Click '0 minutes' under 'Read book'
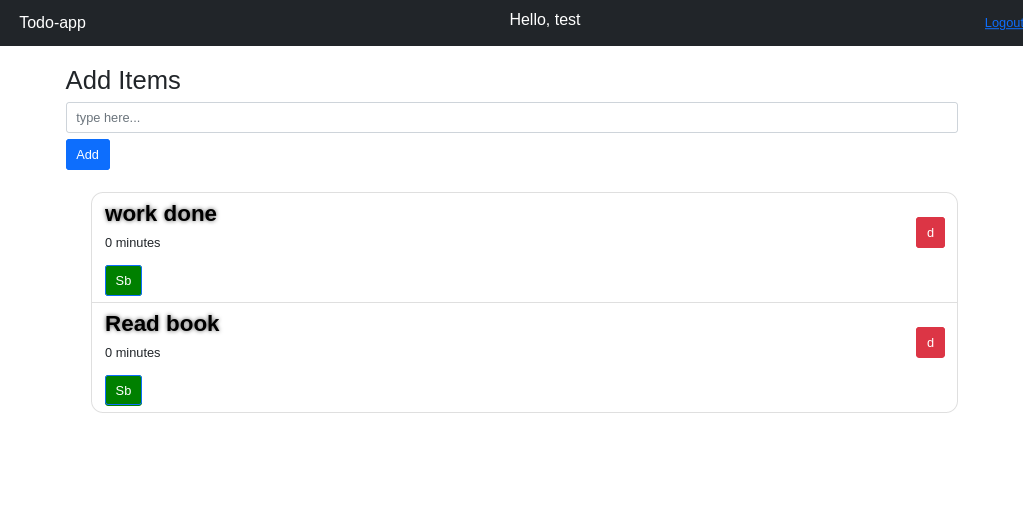This screenshot has width=1023, height=517. click(x=133, y=353)
